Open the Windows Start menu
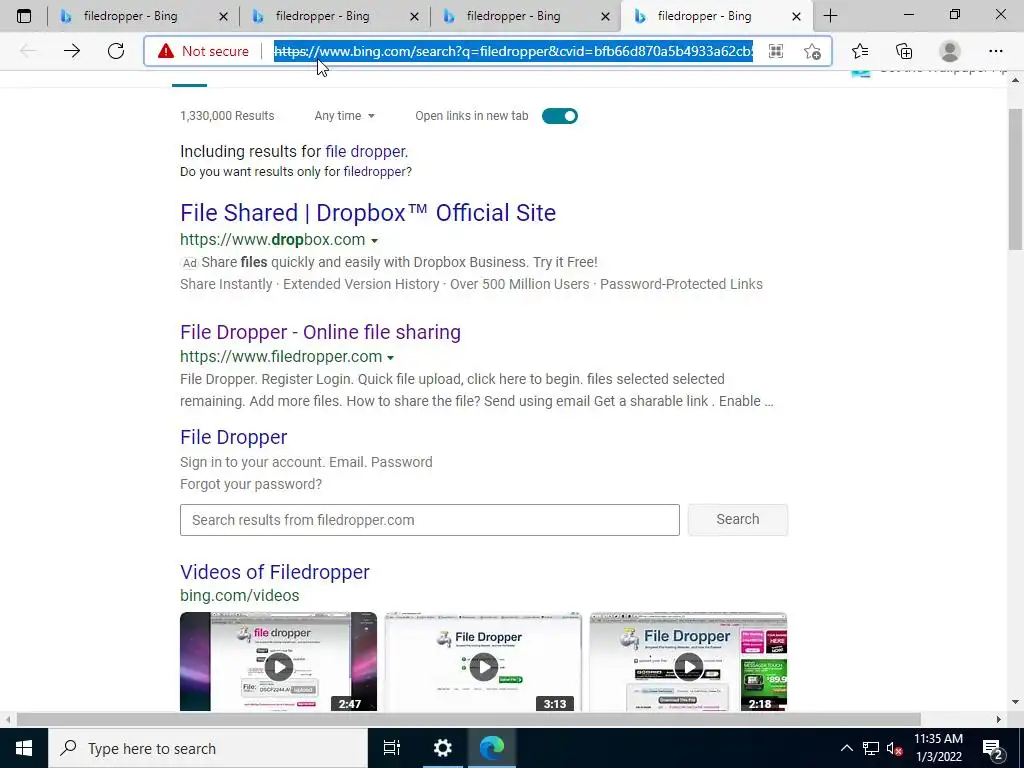 [x=24, y=748]
